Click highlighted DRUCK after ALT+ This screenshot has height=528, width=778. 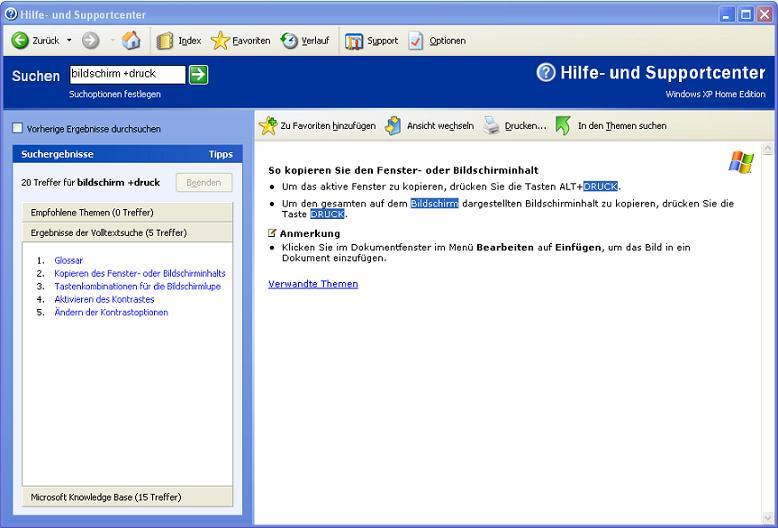[600, 187]
